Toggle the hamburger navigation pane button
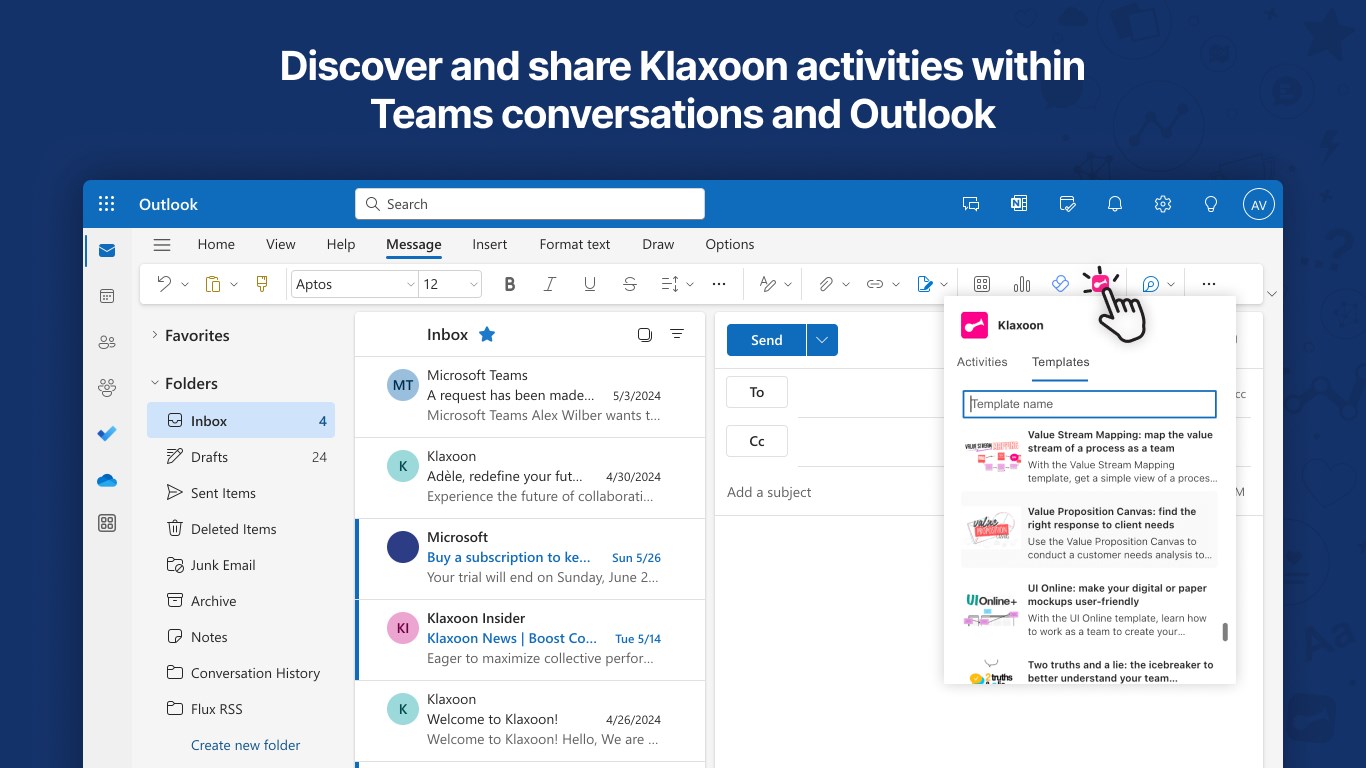This screenshot has width=1366, height=768. [x=162, y=244]
